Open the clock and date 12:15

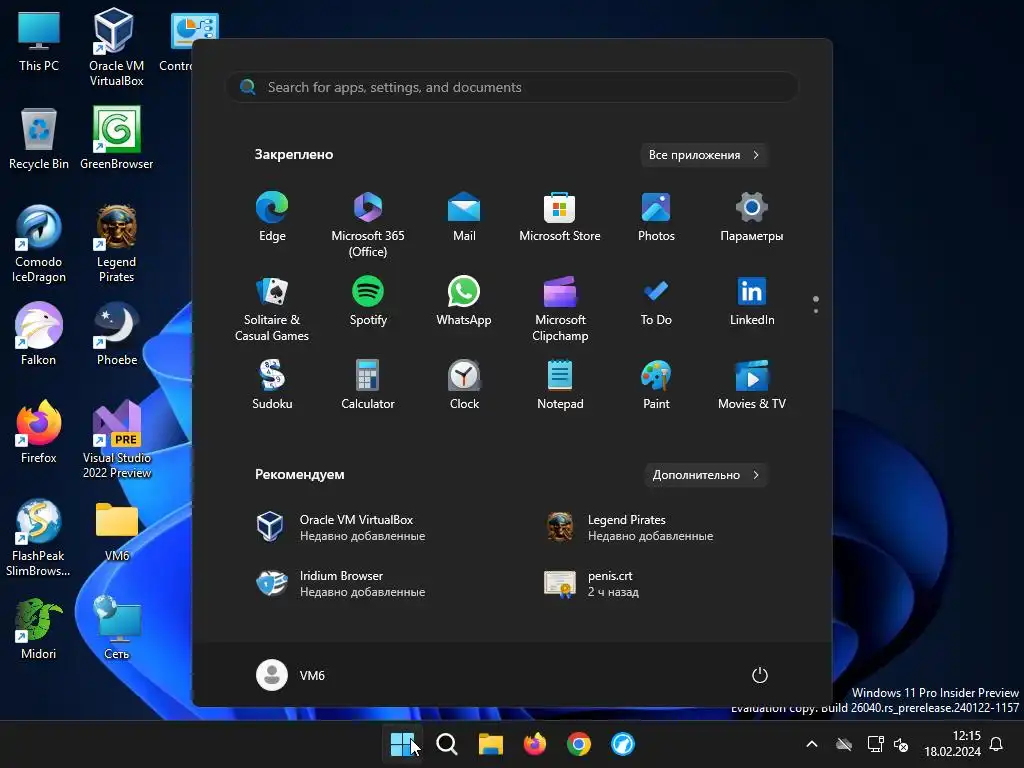pyautogui.click(x=952, y=744)
